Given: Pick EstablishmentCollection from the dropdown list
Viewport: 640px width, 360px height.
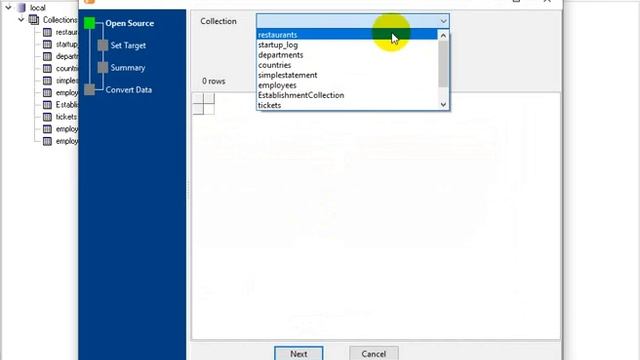Looking at the screenshot, I should click(x=347, y=95).
